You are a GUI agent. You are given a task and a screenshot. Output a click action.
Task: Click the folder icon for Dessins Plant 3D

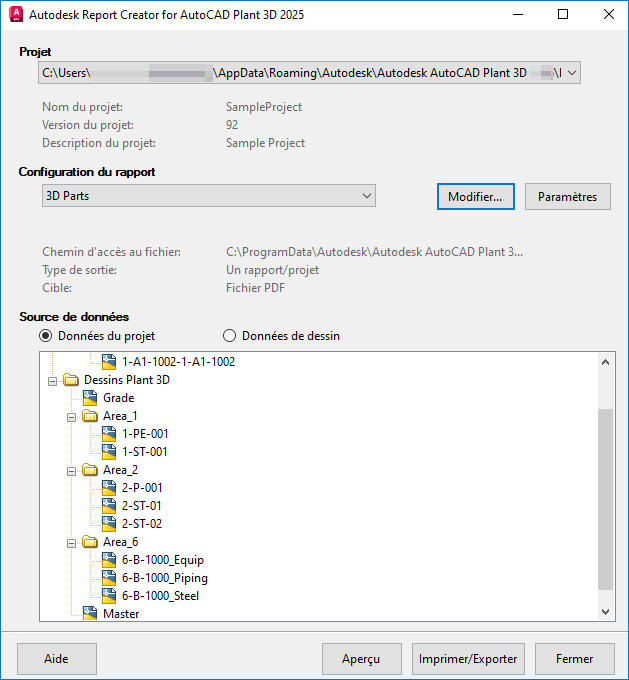click(x=71, y=380)
